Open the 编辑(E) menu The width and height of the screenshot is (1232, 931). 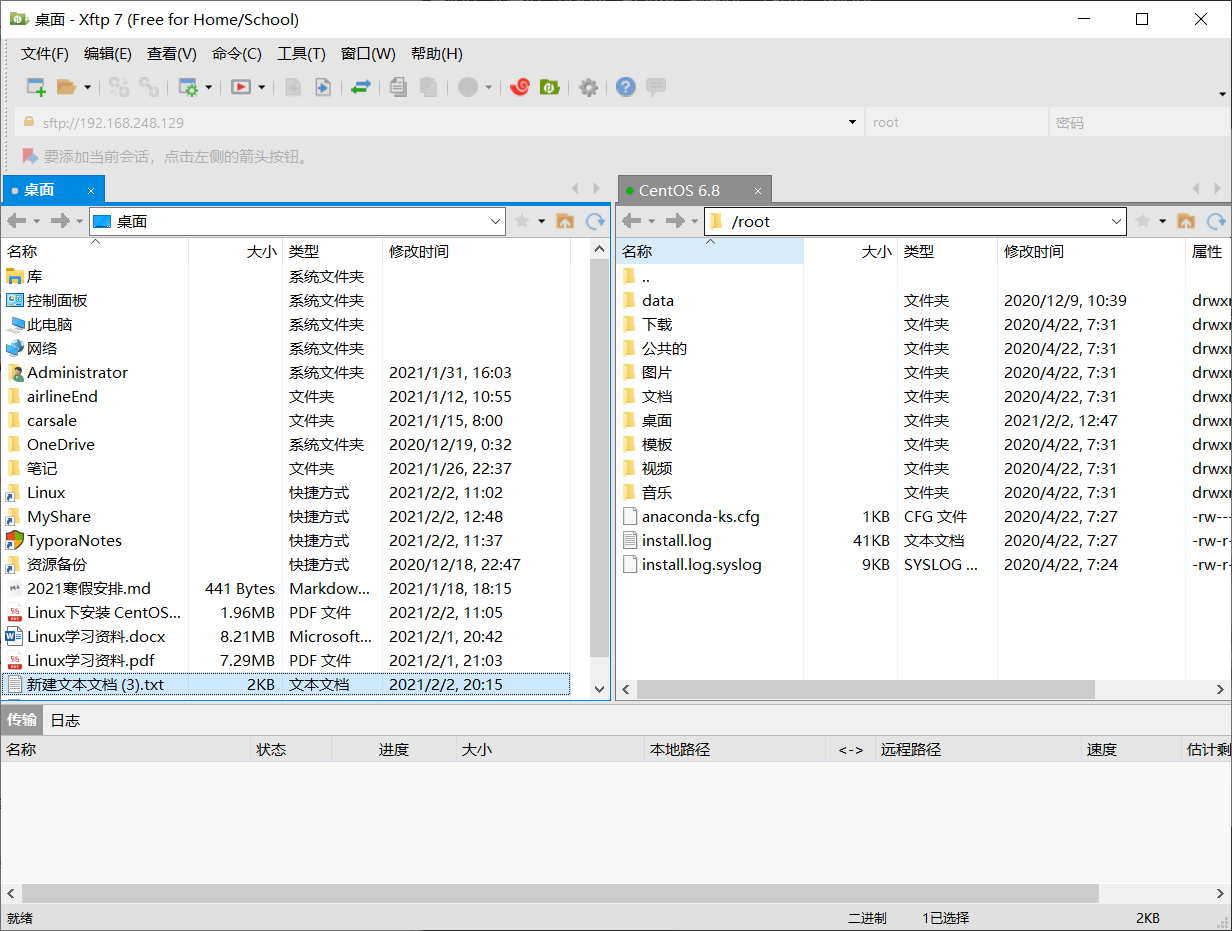(x=108, y=54)
